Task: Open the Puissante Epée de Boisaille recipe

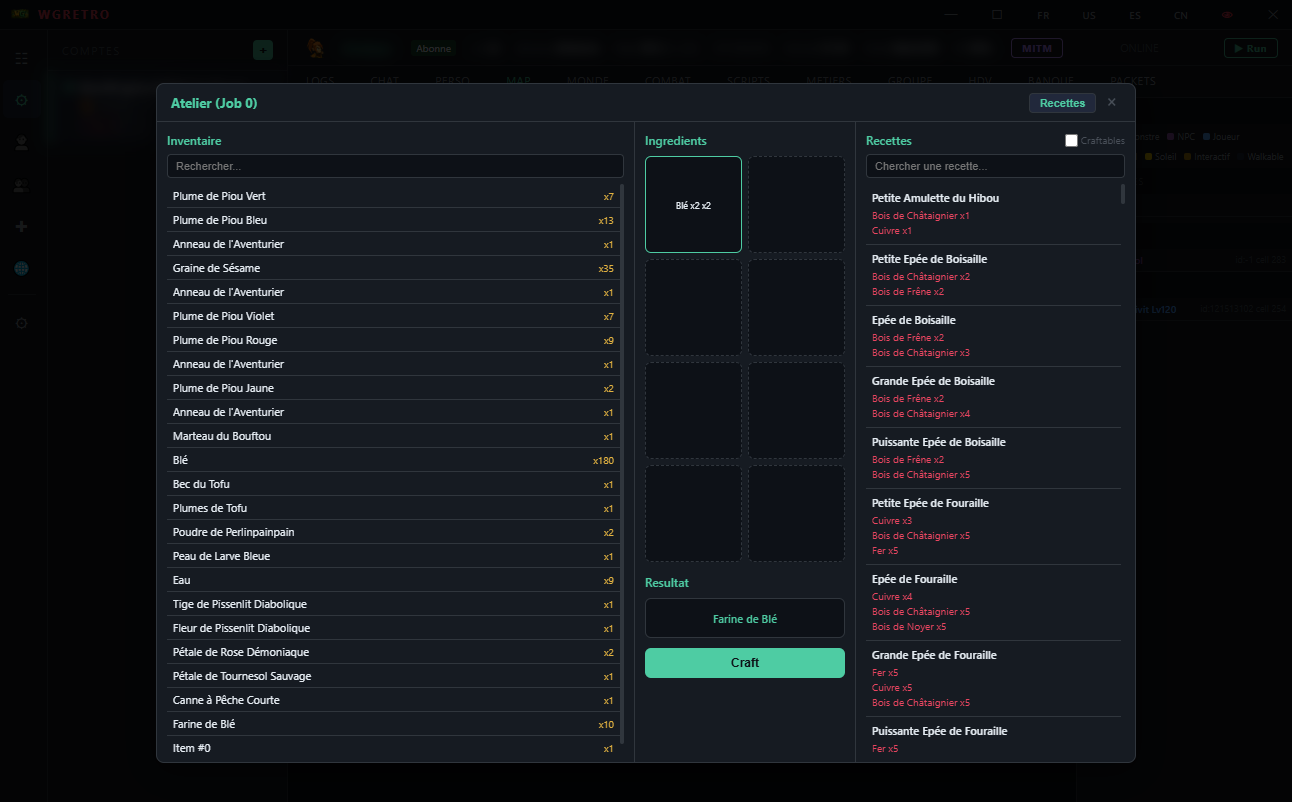Action: tap(993, 458)
